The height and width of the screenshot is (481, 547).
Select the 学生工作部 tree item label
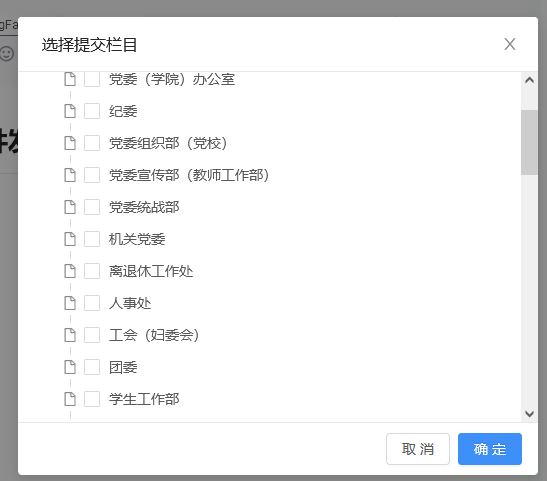[x=144, y=399]
